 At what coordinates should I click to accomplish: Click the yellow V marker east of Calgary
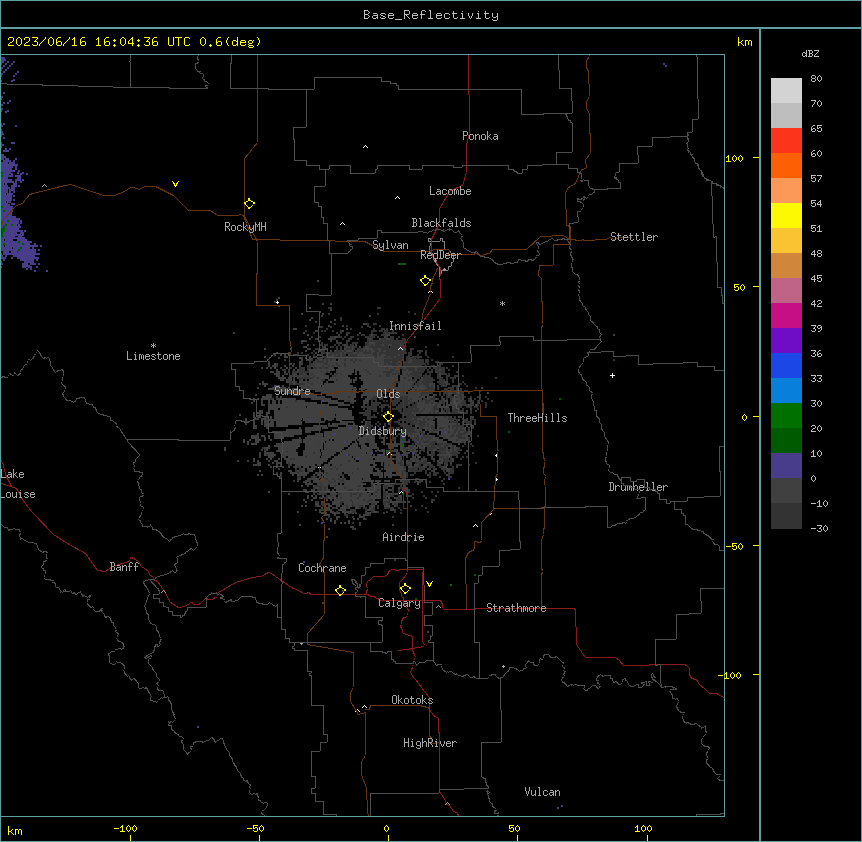click(429, 583)
